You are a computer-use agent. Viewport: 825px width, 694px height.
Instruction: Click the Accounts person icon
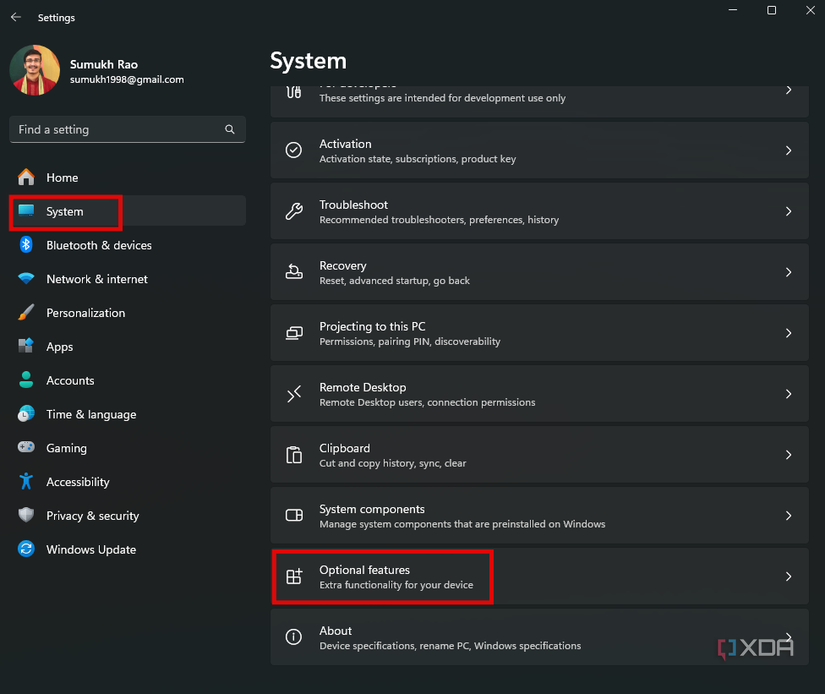[26, 380]
